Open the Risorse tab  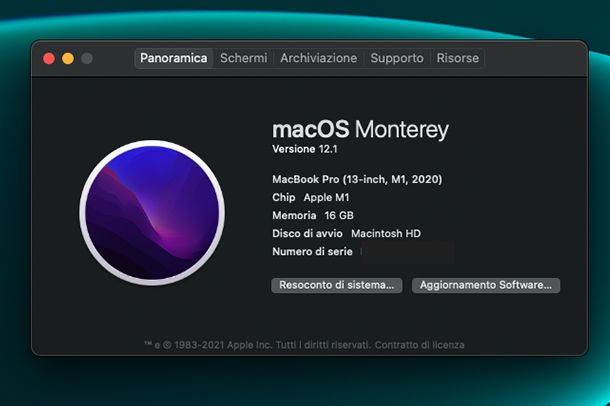(x=458, y=58)
